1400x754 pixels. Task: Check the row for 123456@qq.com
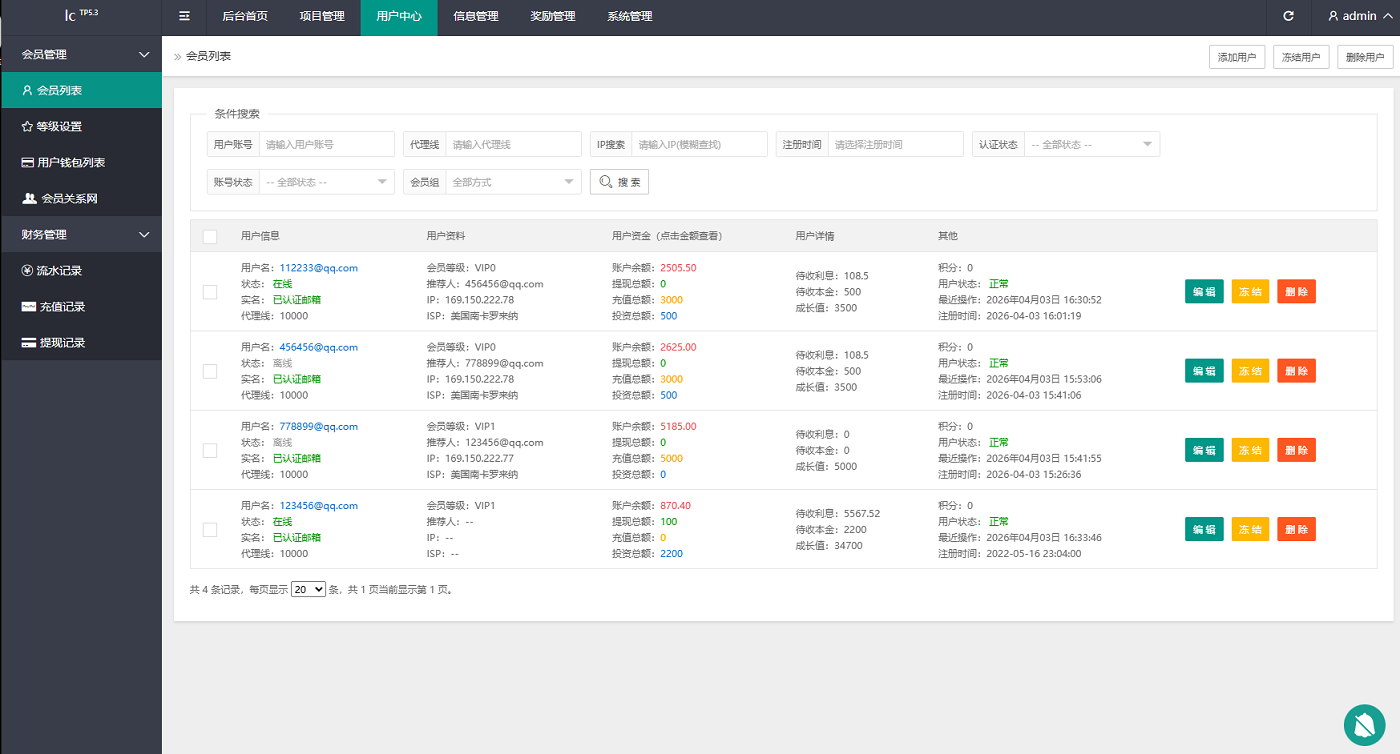(210, 530)
